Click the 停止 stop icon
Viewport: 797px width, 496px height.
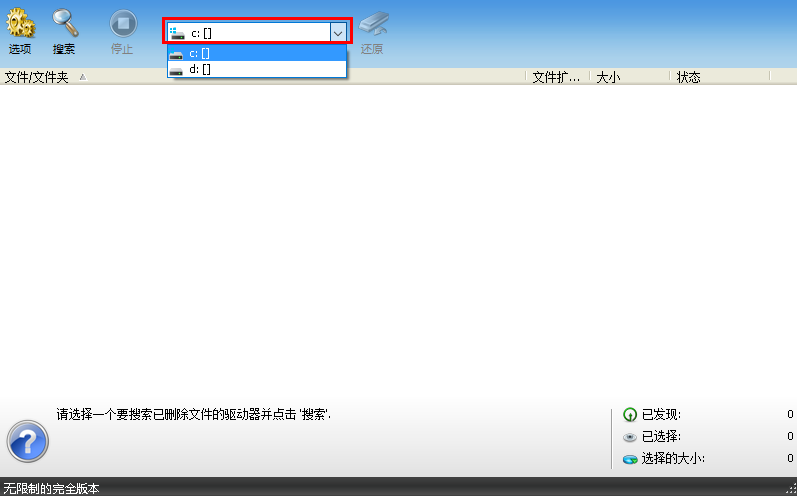(124, 23)
